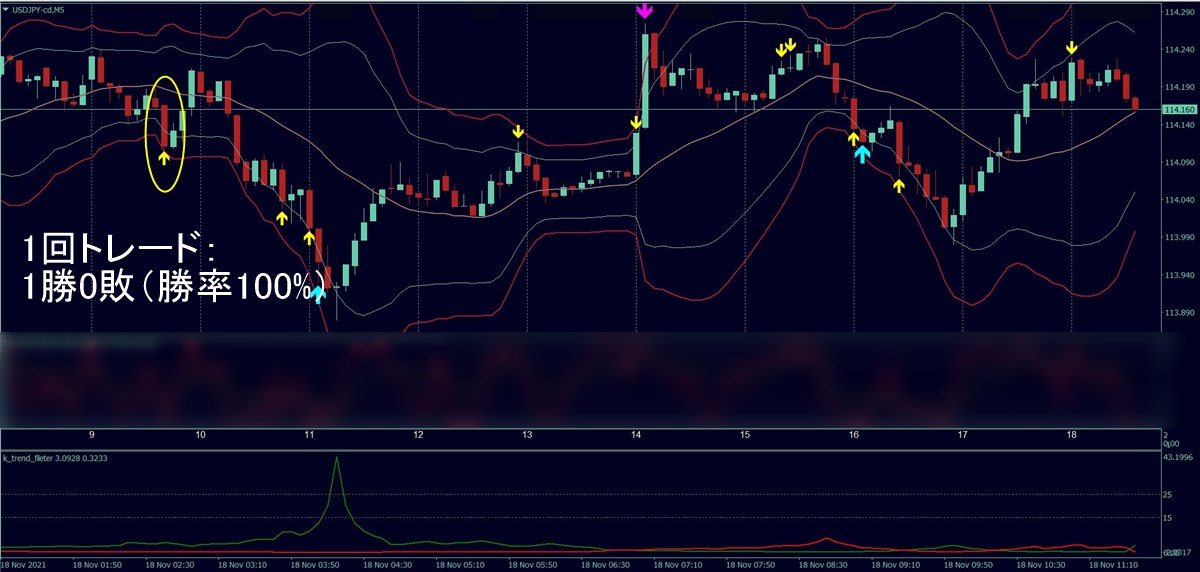Click the 18 Nov 08:30 time label
Screen dimensions: 1200x572
click(x=823, y=564)
